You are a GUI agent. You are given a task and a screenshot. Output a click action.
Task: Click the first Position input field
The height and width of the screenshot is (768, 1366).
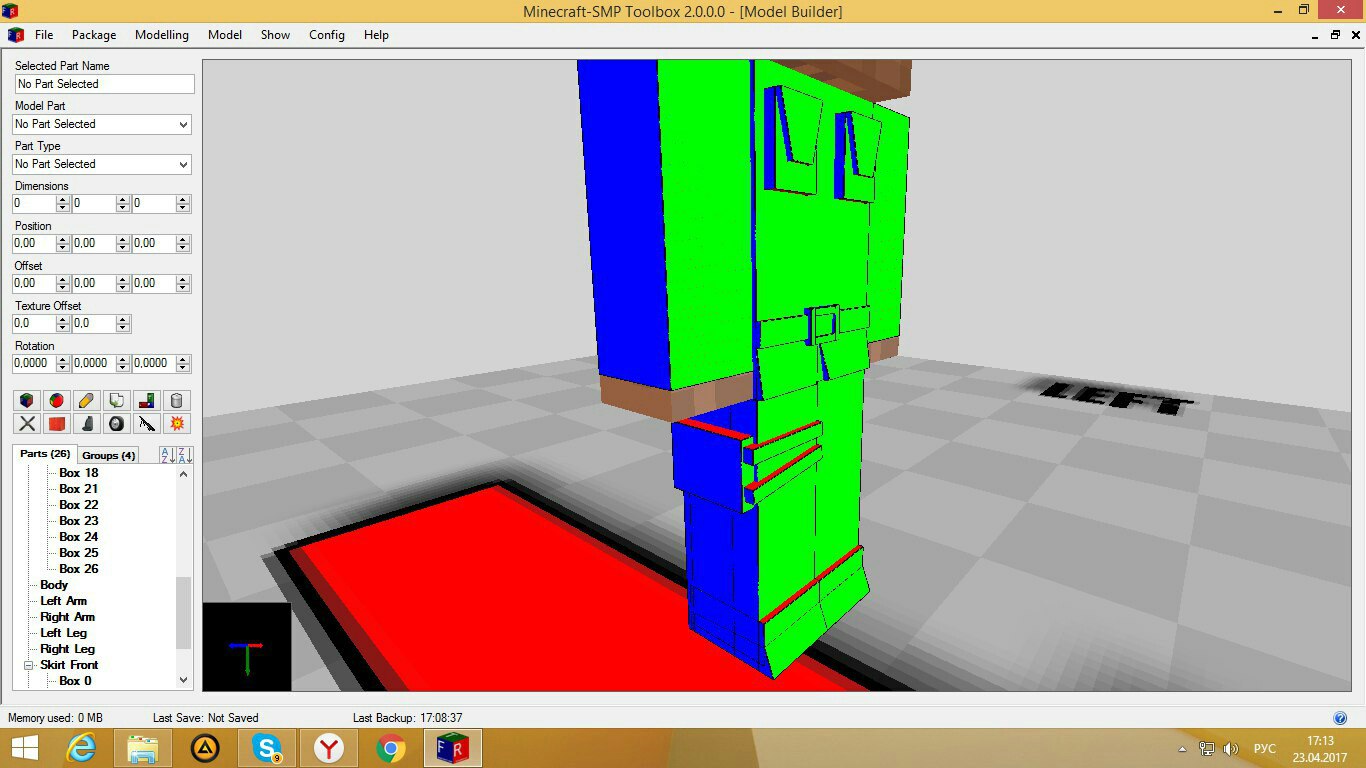[34, 243]
